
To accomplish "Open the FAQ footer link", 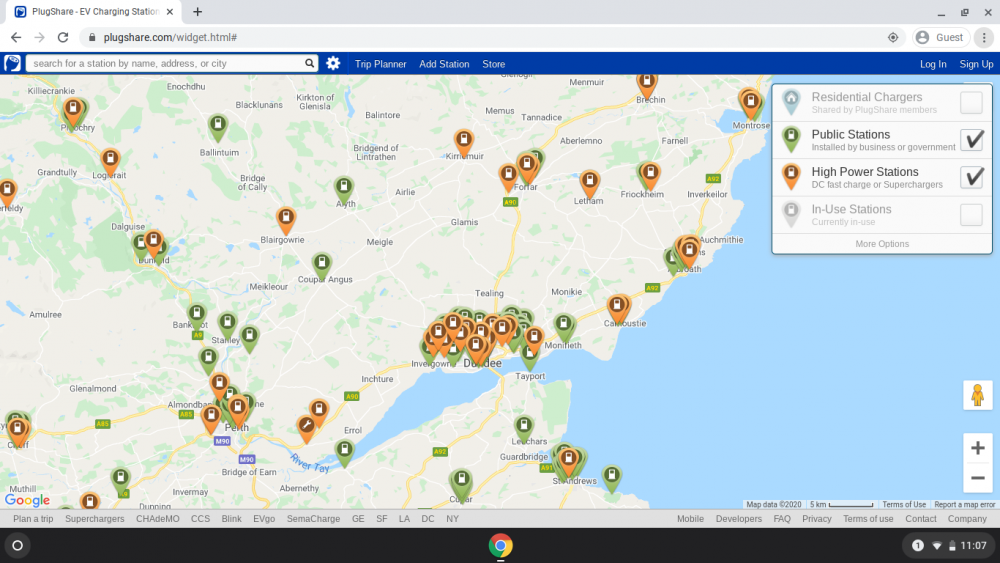I will pos(782,518).
